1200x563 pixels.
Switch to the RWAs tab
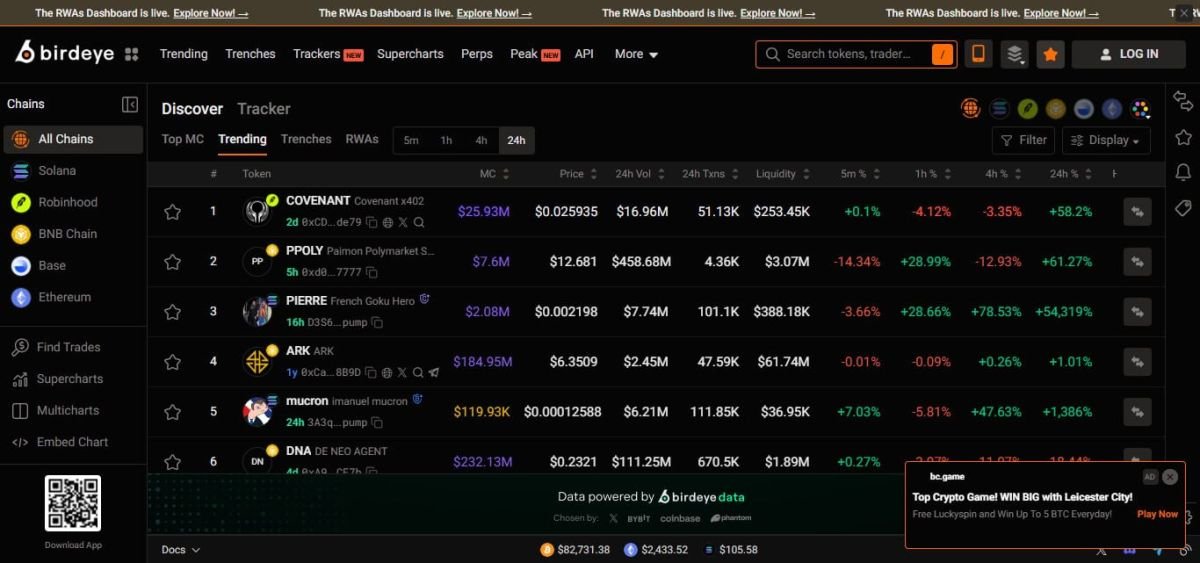click(x=362, y=140)
